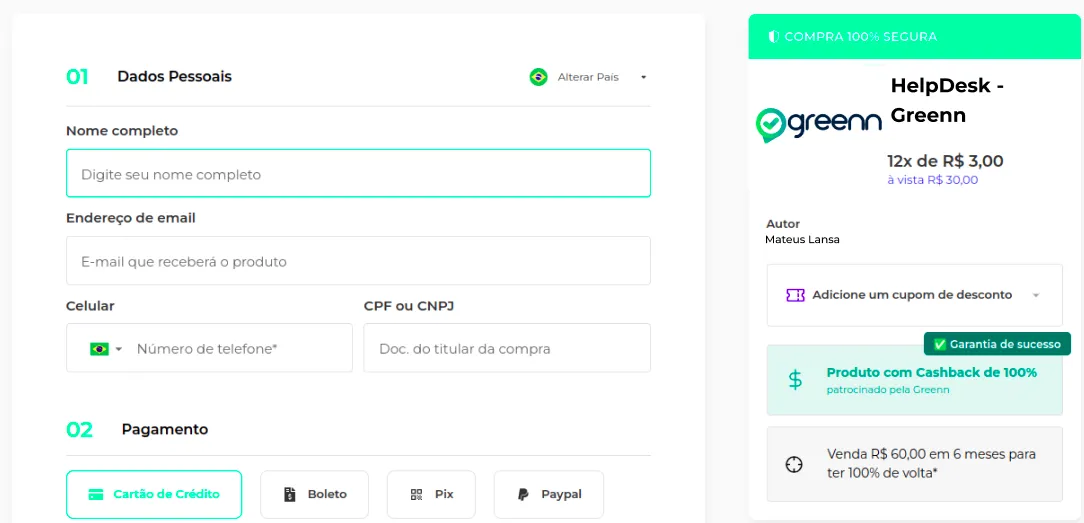This screenshot has height=523, width=1084.
Task: Select Boleto payment method
Action: [x=315, y=495]
